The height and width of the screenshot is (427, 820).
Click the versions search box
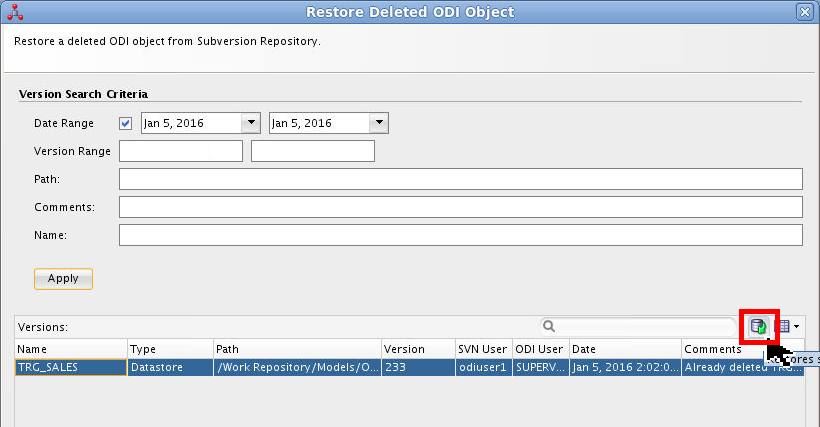point(638,326)
